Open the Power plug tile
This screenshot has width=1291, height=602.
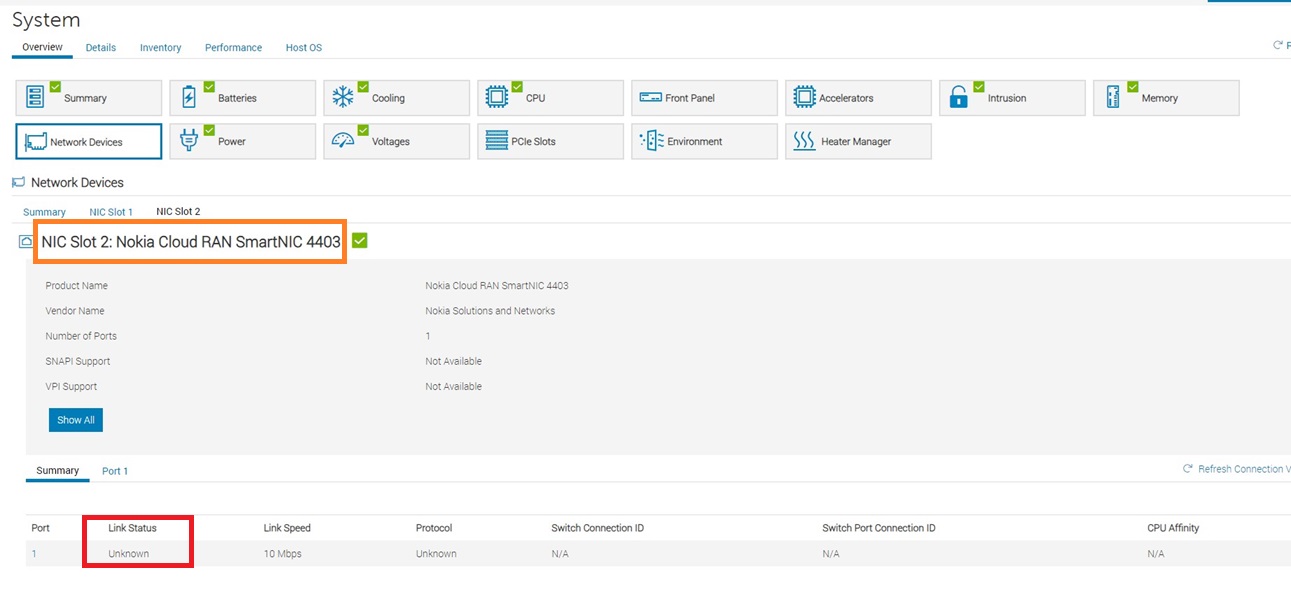242,142
